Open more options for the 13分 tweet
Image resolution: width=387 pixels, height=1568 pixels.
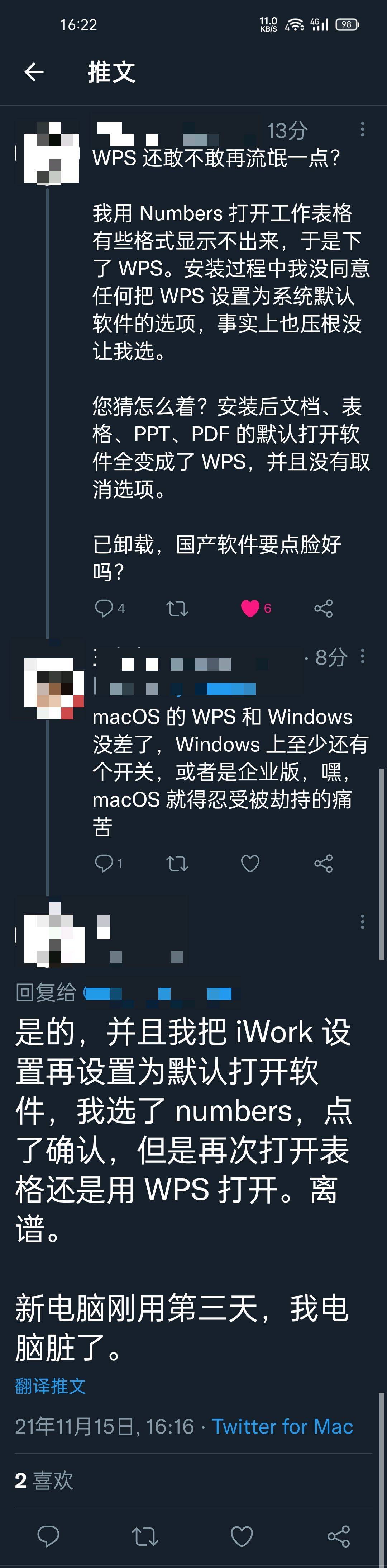pos(363,128)
